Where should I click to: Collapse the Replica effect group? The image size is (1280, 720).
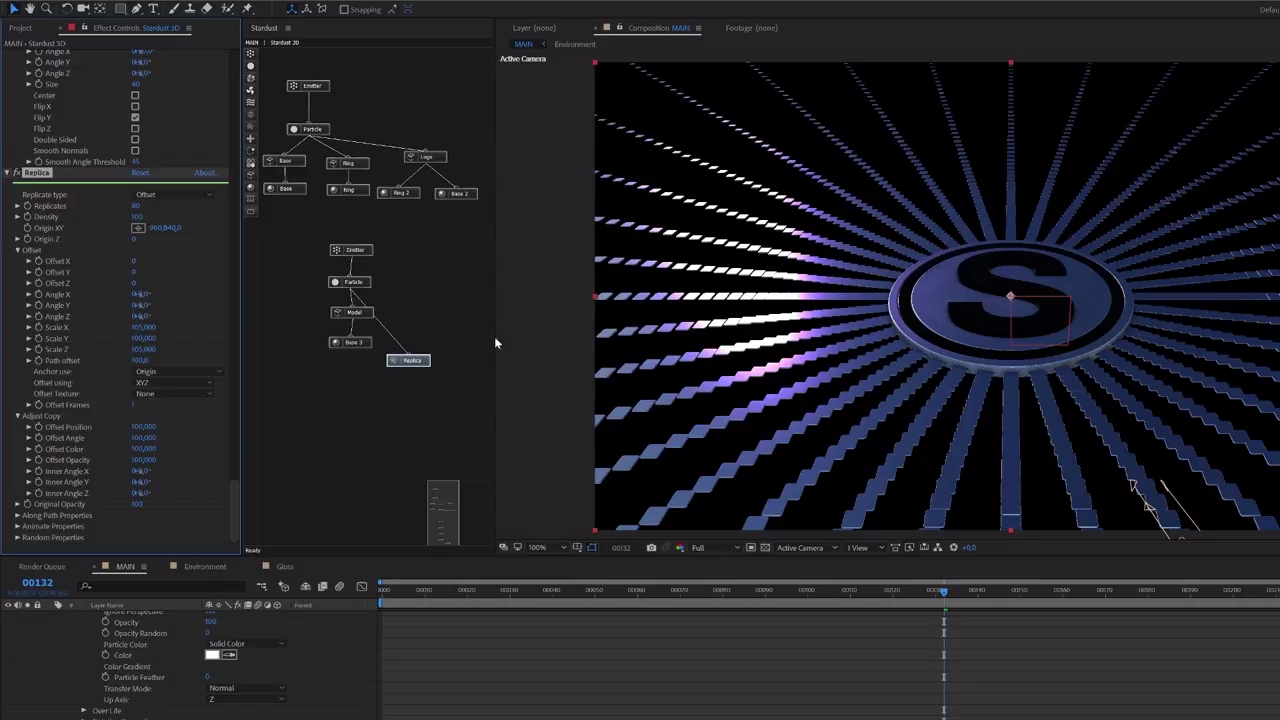click(x=7, y=173)
